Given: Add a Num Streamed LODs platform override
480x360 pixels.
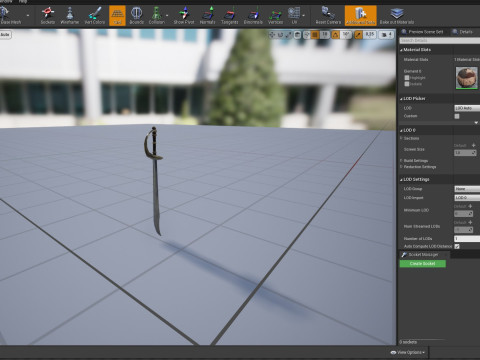Looking at the screenshot, I should click(470, 223).
